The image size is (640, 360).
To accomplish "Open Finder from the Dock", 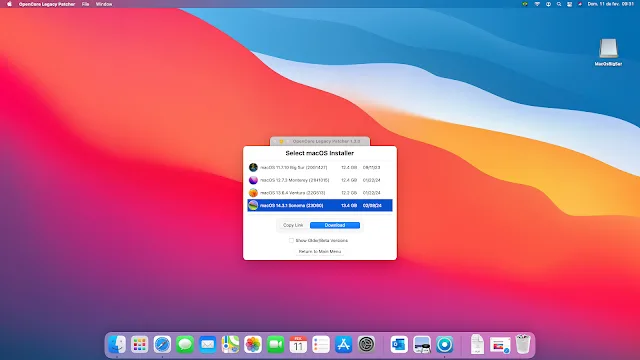I will click(x=117, y=344).
